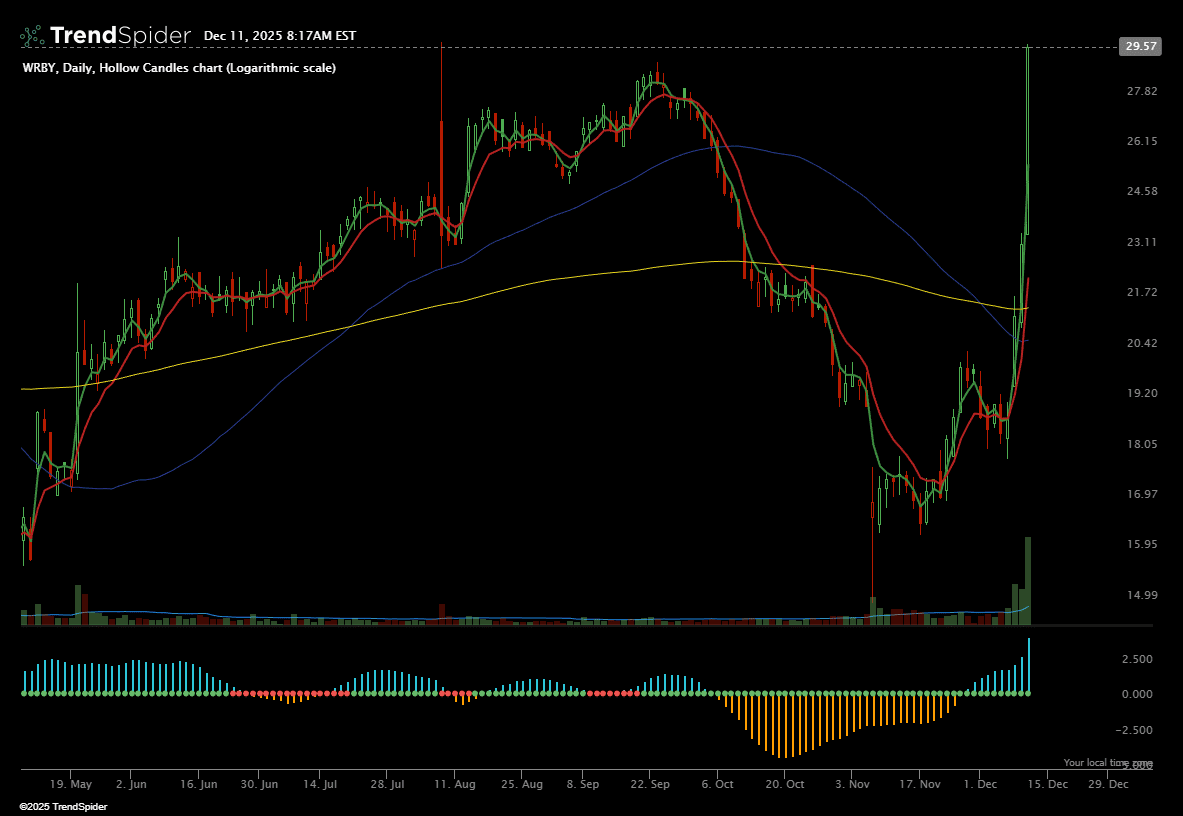The image size is (1183, 816).
Task: Select the WRBY Daily Hollow Candles title
Action: coord(179,68)
